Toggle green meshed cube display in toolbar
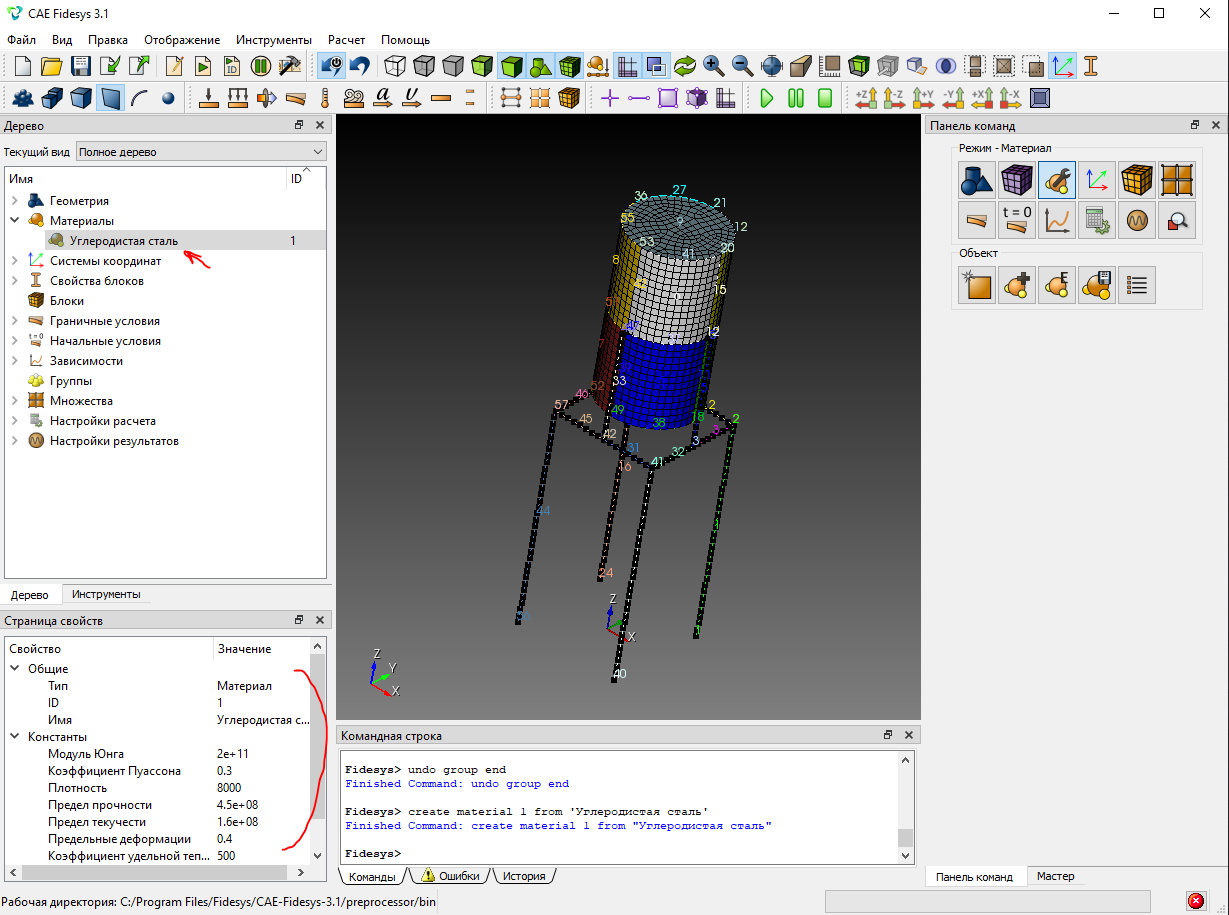The image size is (1229, 915). coord(570,67)
